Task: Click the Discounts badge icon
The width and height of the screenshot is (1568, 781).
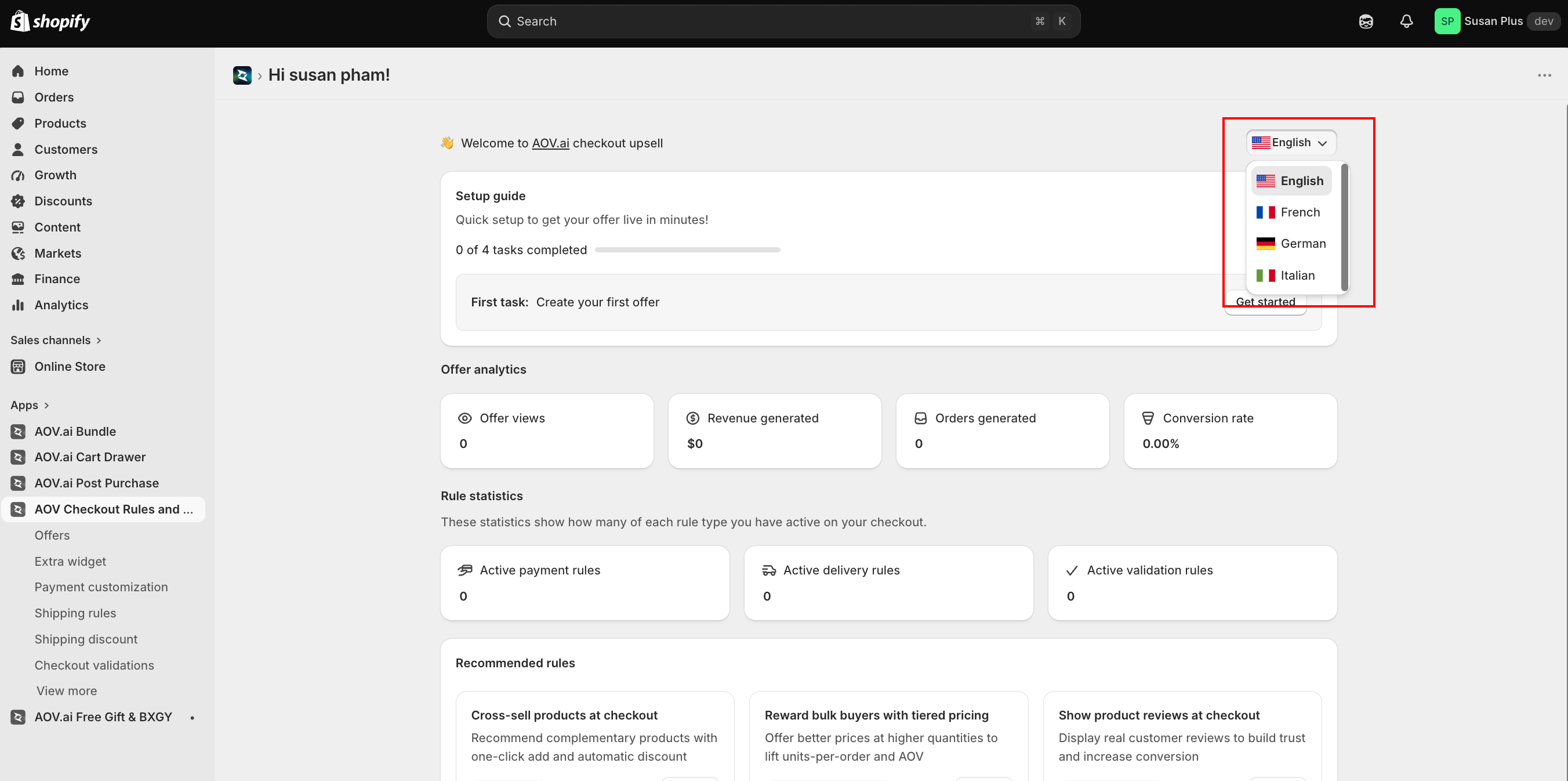Action: pyautogui.click(x=18, y=201)
